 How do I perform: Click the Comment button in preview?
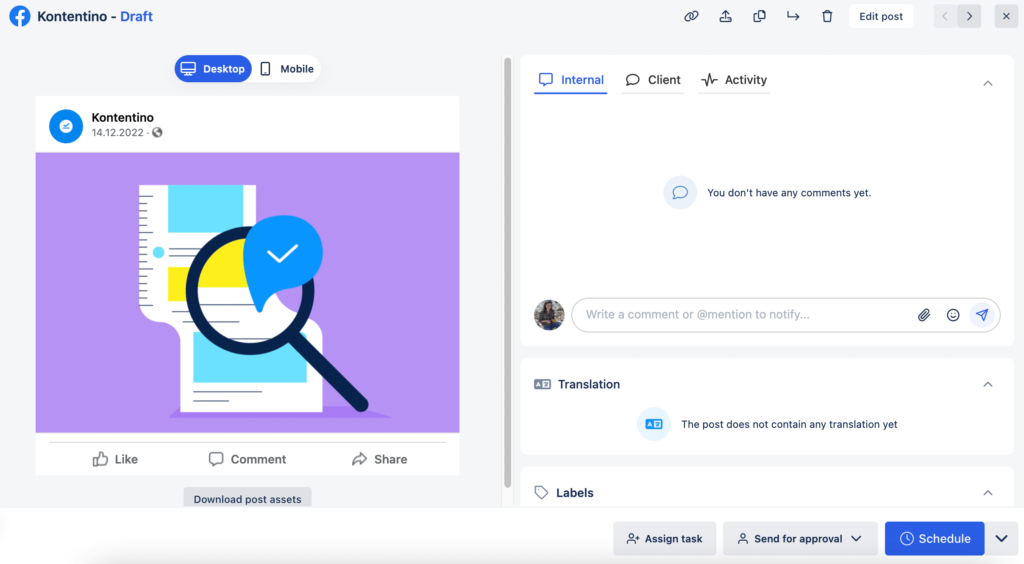(x=248, y=460)
